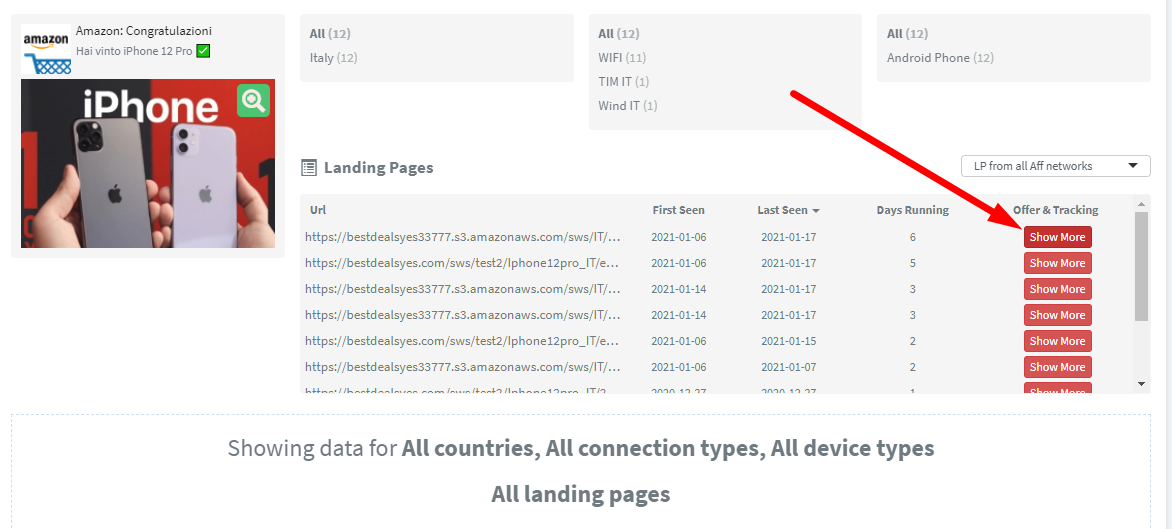This screenshot has height=529, width=1172.
Task: Select All (12) country filter
Action: coord(330,34)
